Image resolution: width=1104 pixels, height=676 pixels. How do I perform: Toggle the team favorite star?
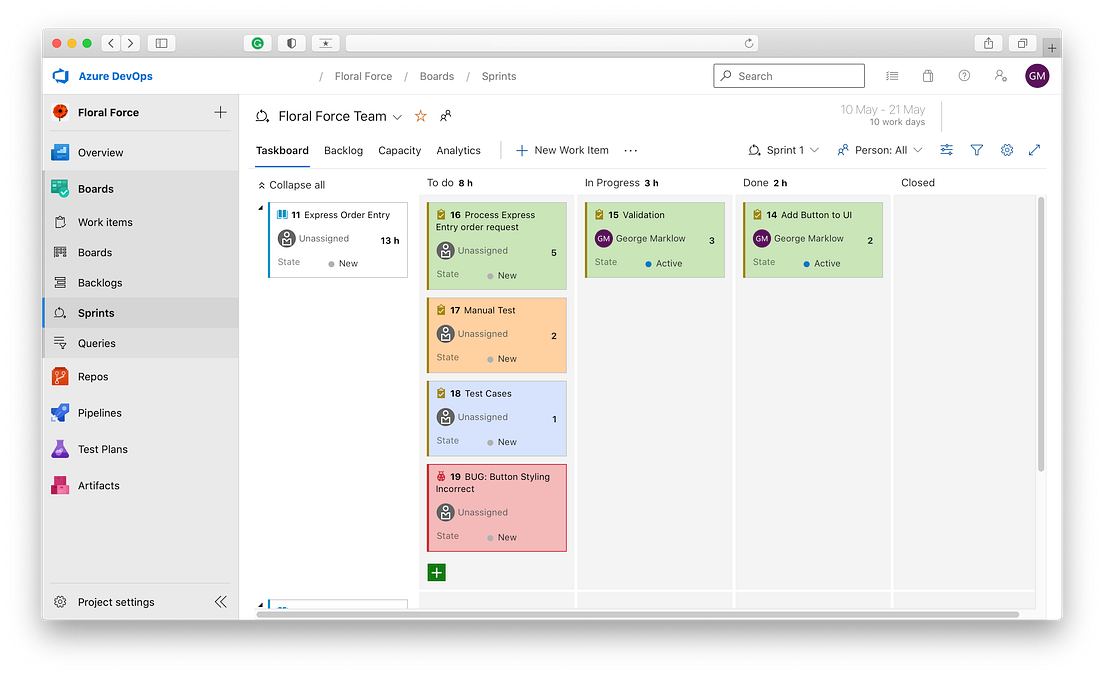pyautogui.click(x=420, y=116)
